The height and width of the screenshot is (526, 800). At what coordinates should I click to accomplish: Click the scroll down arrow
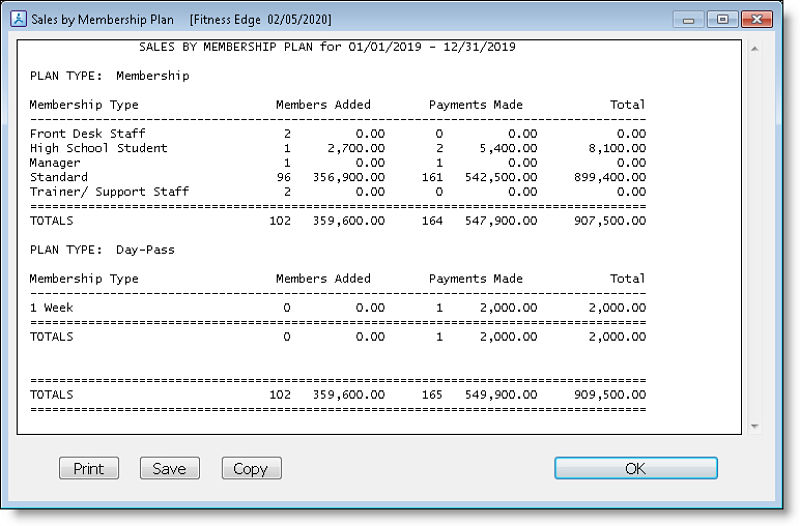tap(755, 426)
